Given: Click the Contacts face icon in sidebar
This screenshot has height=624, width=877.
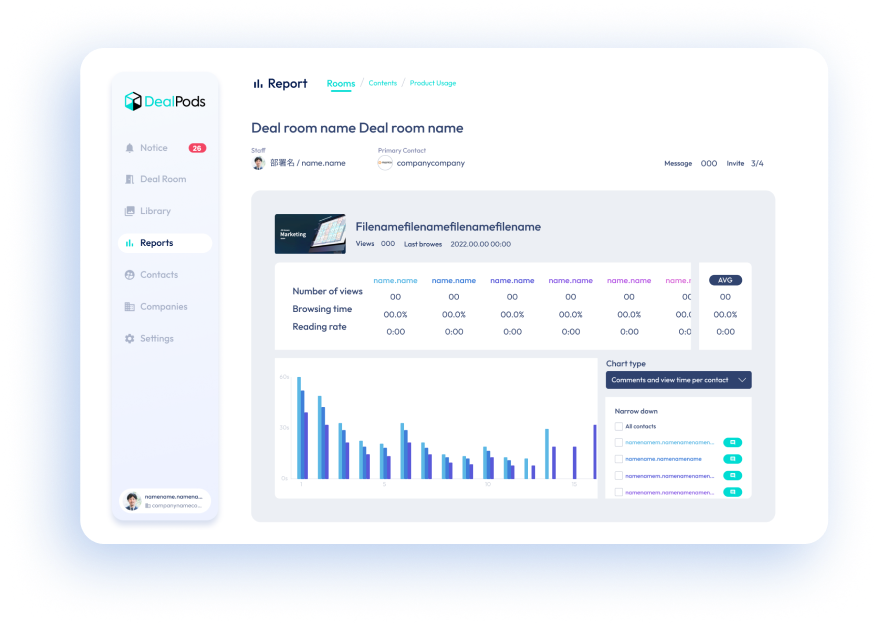Looking at the screenshot, I should click(129, 275).
